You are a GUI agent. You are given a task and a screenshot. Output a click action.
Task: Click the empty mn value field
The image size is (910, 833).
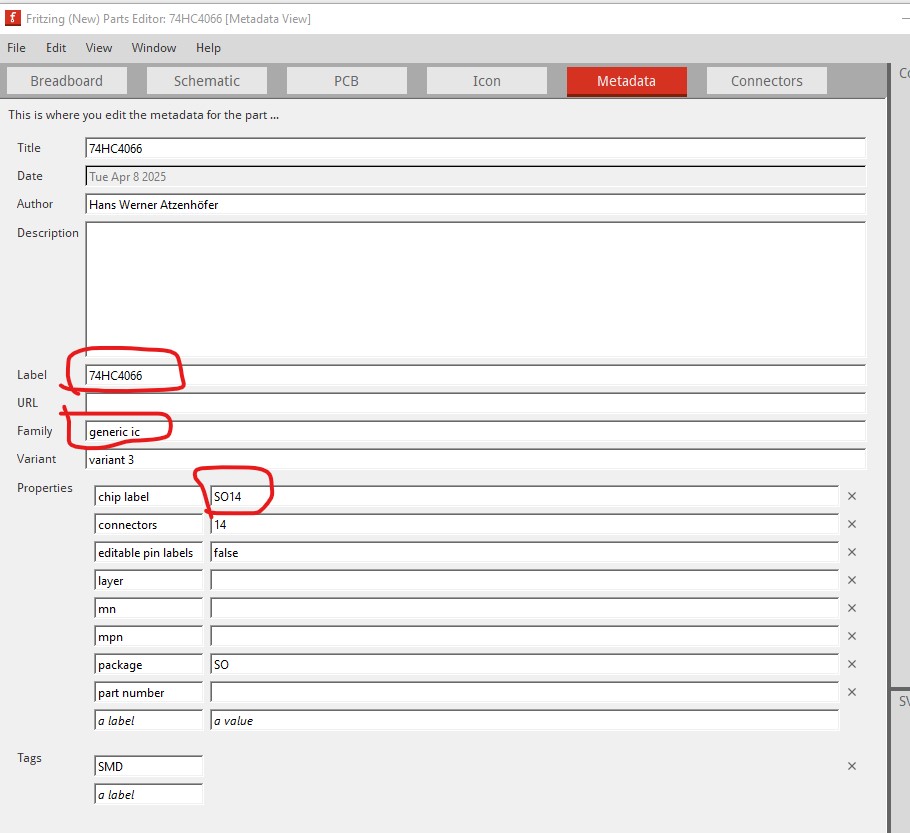(x=524, y=608)
